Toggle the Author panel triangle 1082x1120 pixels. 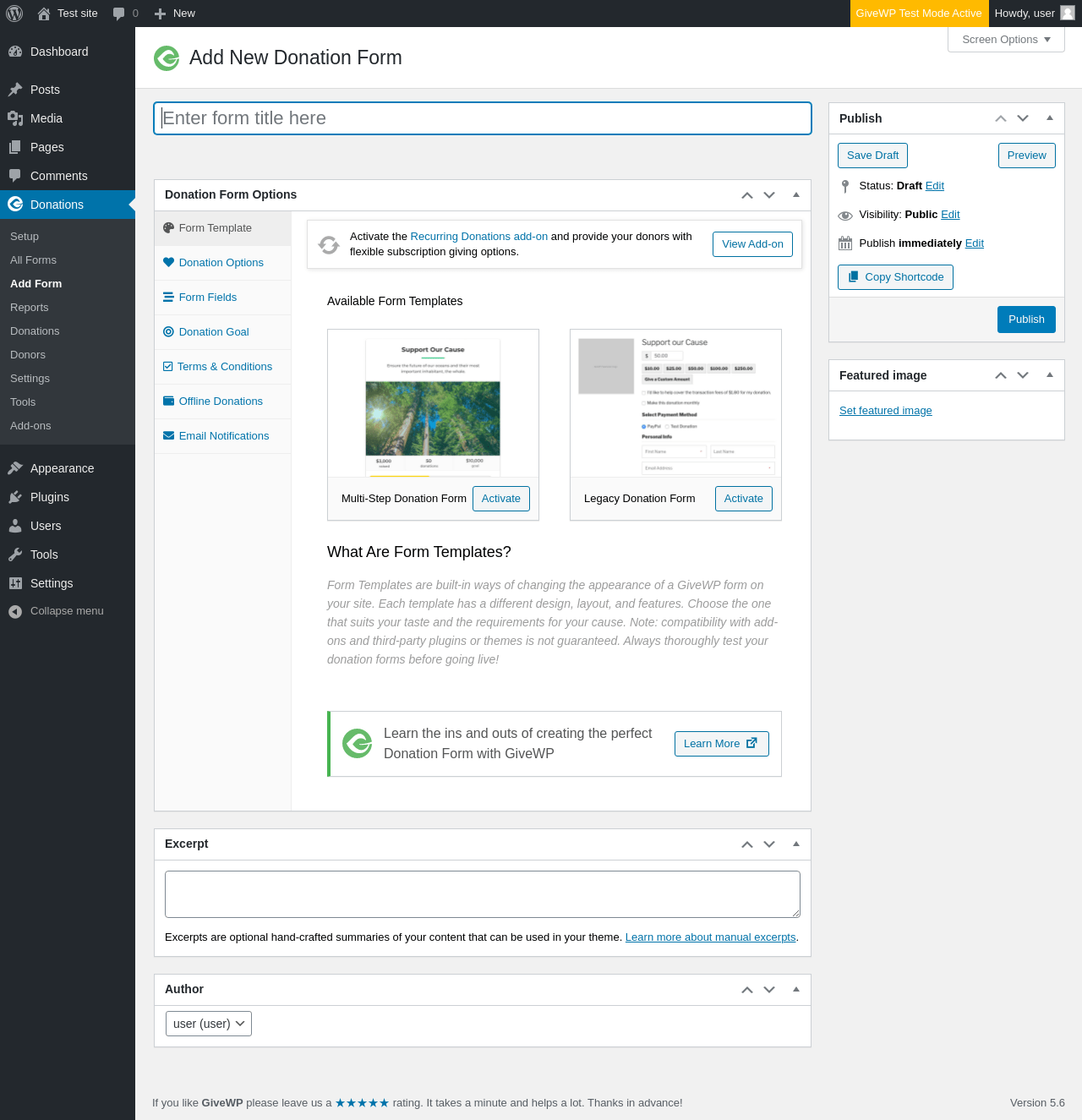tap(796, 989)
